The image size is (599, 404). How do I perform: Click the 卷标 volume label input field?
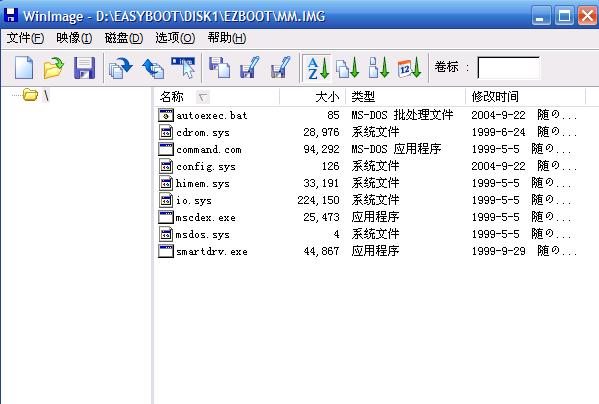(x=508, y=68)
